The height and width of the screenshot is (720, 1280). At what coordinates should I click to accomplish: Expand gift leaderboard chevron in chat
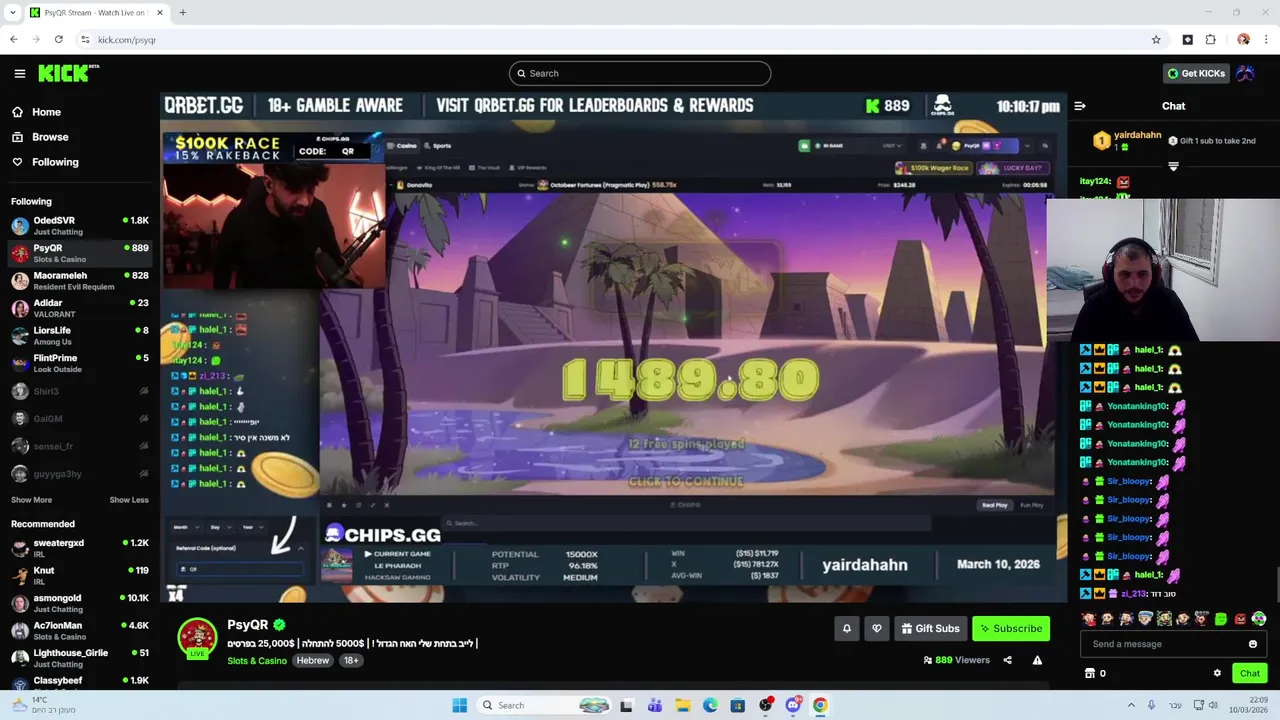(1173, 167)
